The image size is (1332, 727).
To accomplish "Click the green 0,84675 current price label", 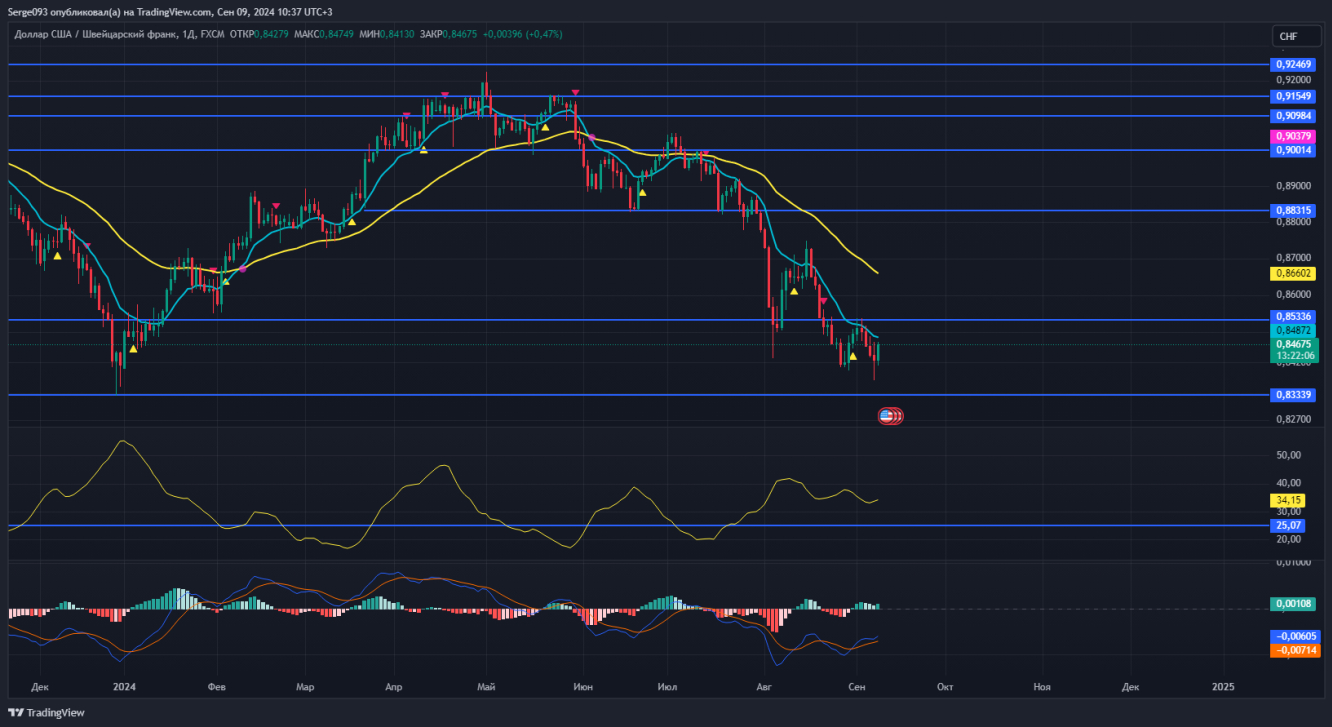I will point(1294,344).
